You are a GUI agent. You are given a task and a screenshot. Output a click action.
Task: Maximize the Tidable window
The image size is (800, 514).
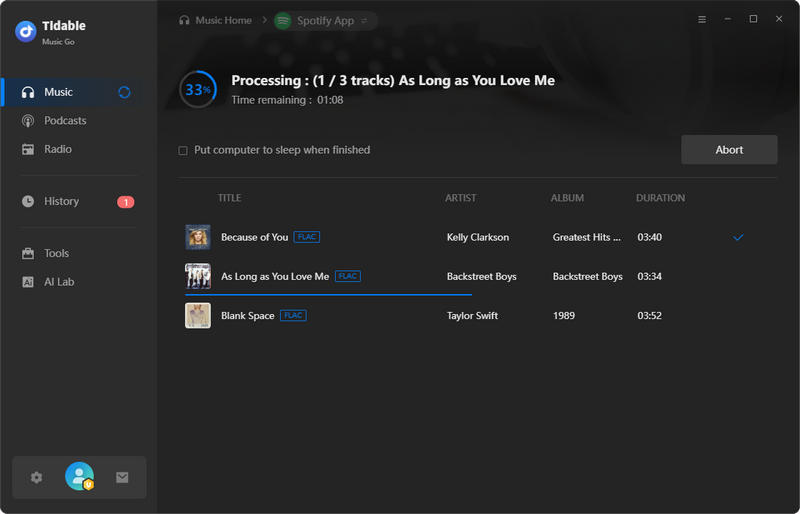pos(753,19)
